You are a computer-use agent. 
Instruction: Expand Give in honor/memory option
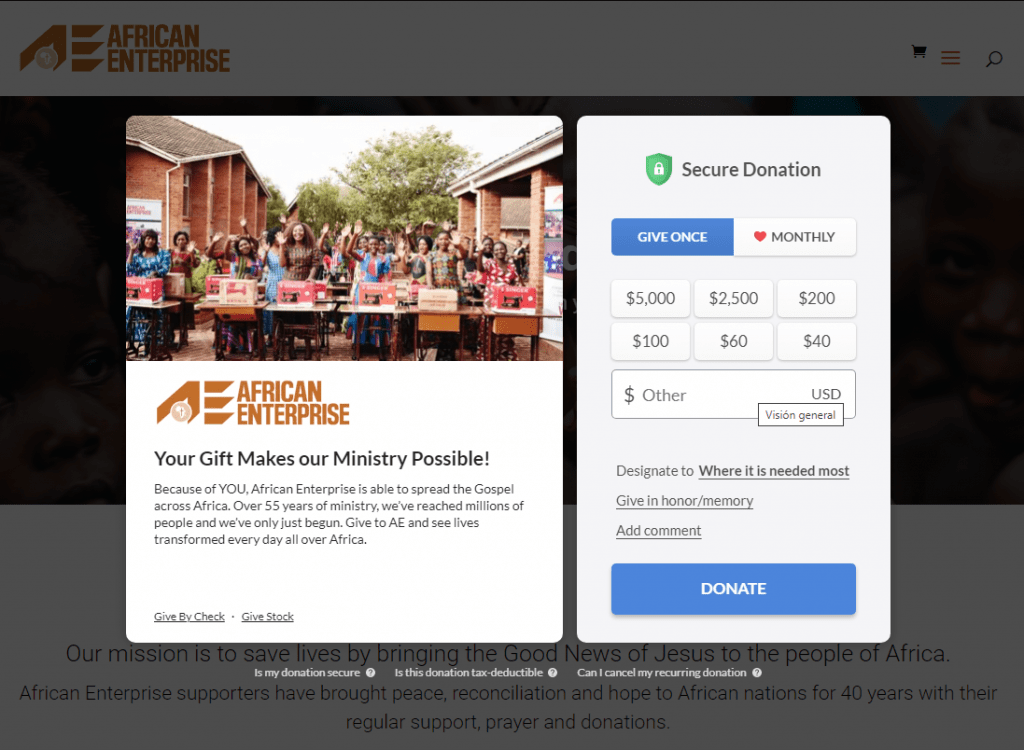pos(684,501)
